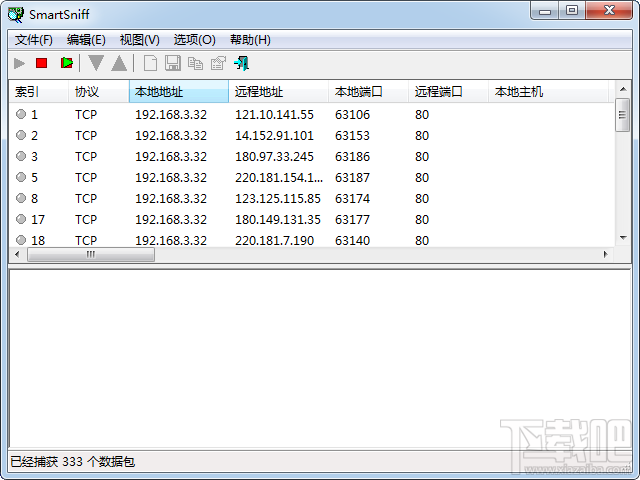Click local port 63186

(352, 157)
